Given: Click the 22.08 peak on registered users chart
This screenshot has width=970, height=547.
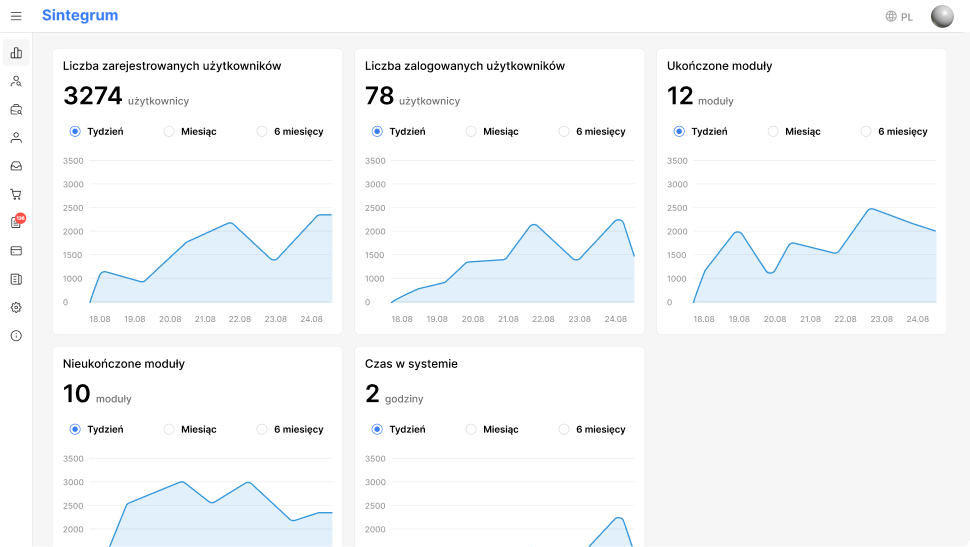Looking at the screenshot, I should [230, 223].
